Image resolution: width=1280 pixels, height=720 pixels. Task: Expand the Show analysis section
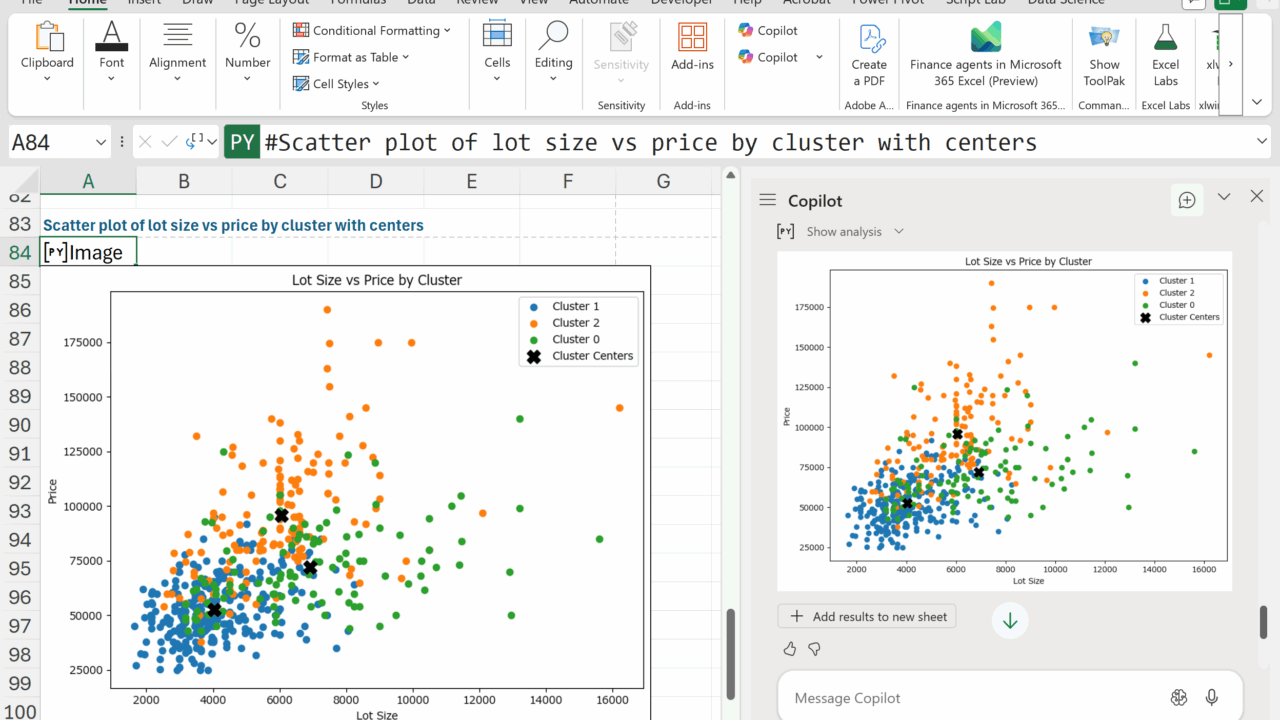898,231
